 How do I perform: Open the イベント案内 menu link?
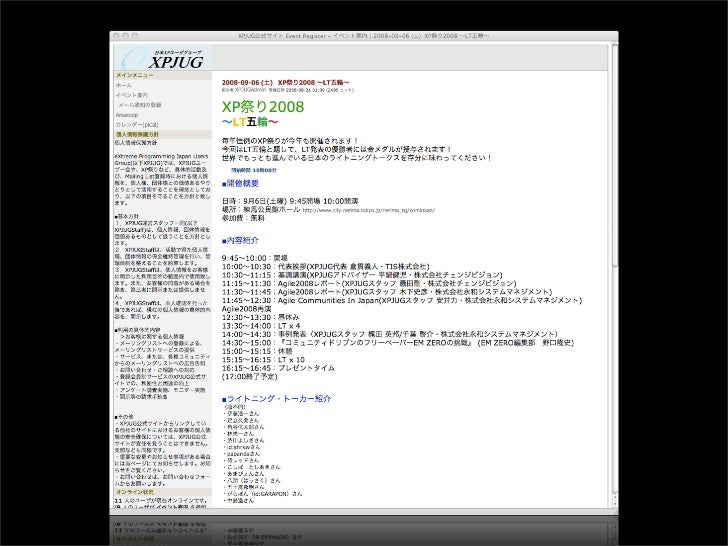[x=132, y=95]
